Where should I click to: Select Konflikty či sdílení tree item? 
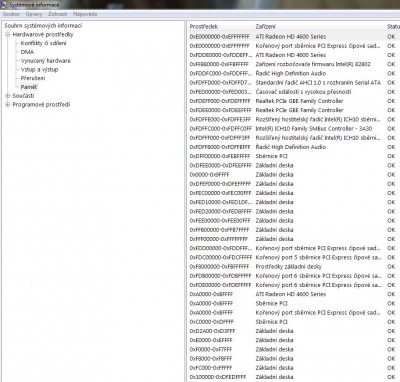(43, 43)
